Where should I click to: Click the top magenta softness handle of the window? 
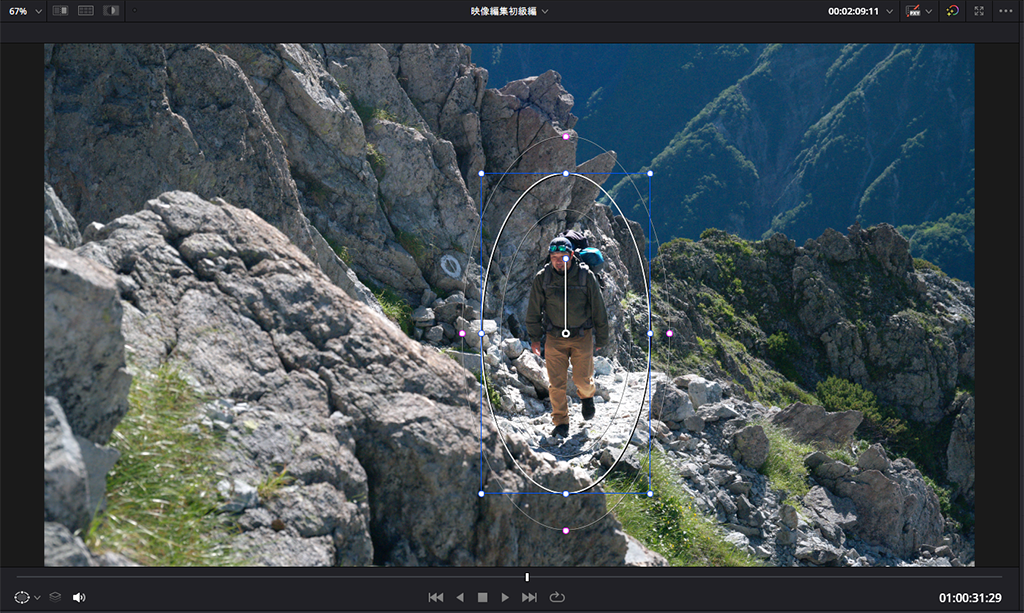click(566, 136)
